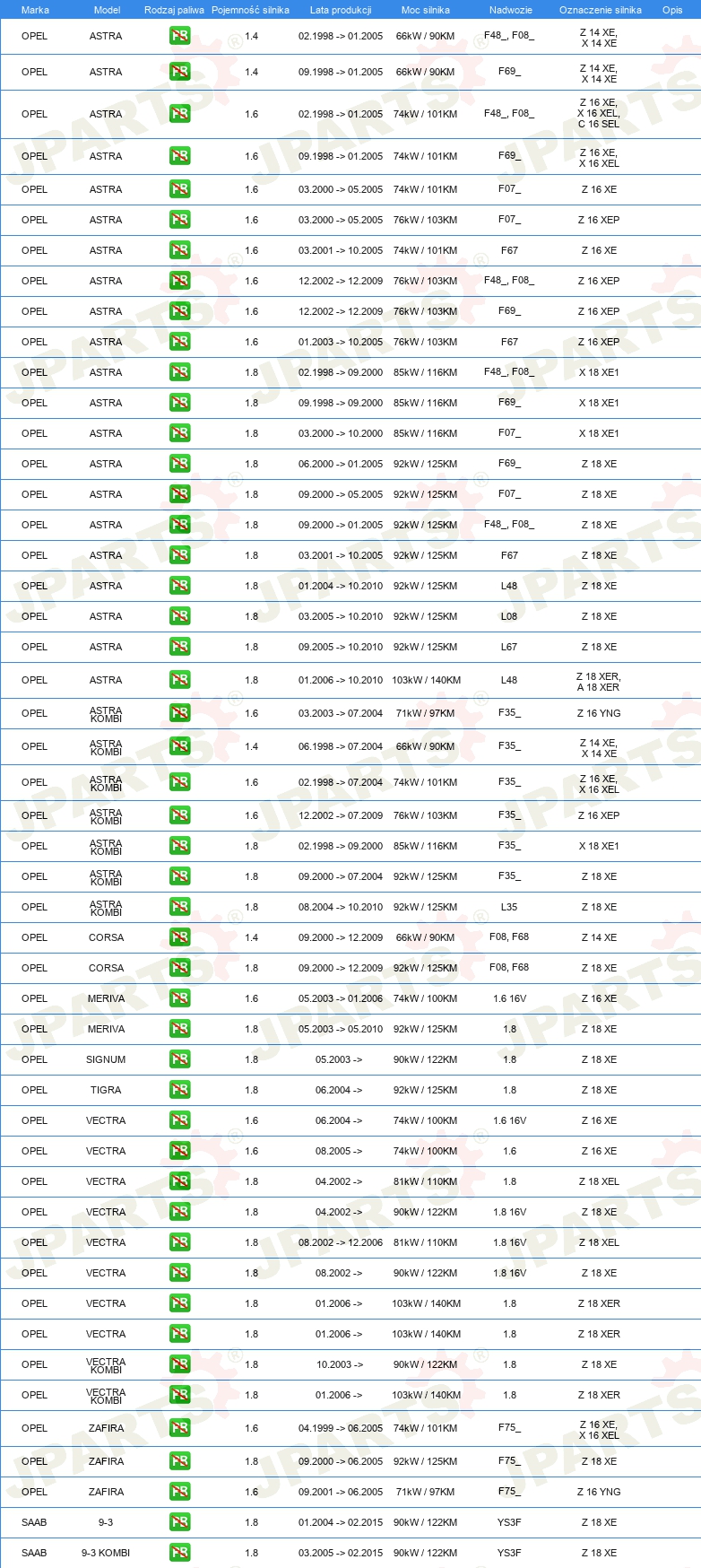Click the '12.2002 -> 07.2009' production years cell

[341, 815]
